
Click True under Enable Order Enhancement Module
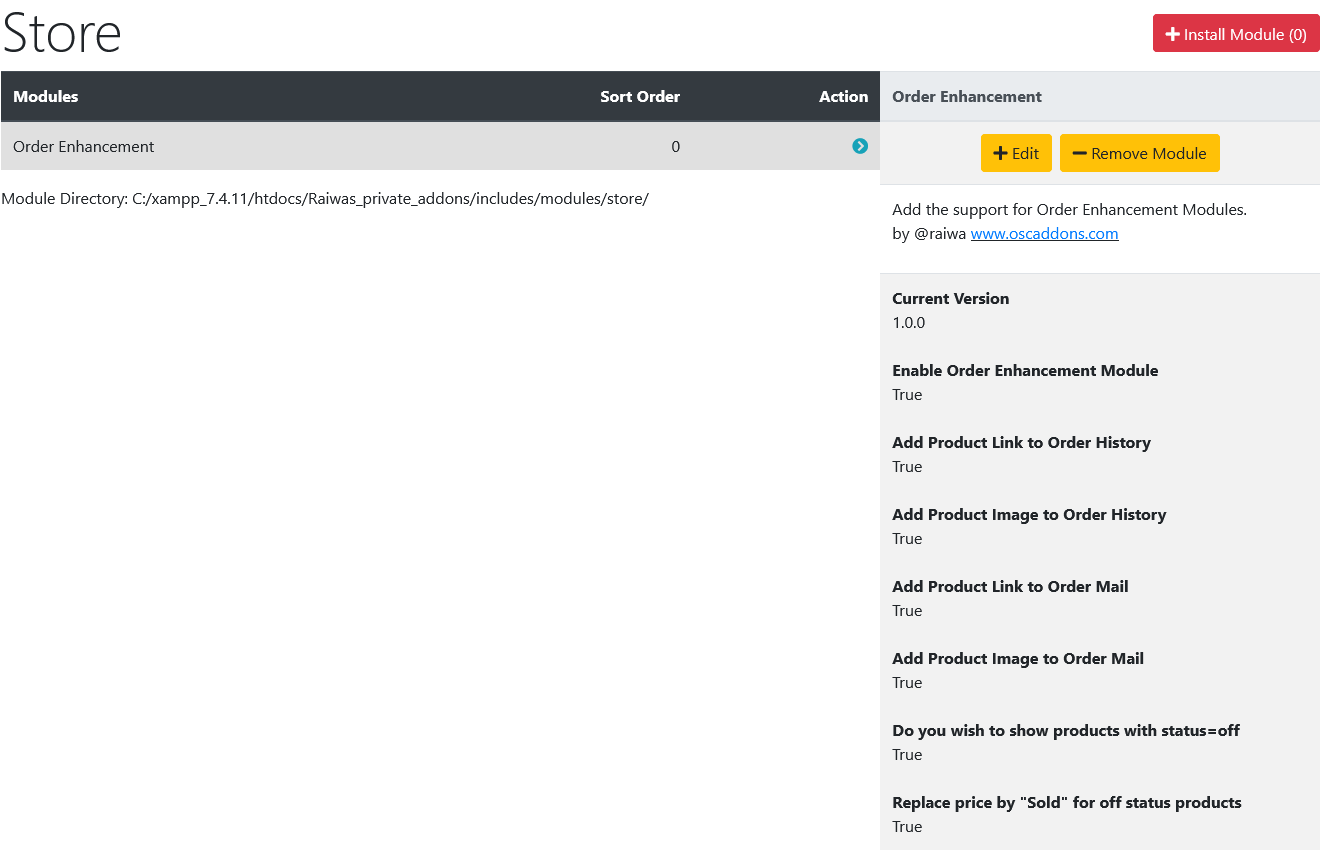point(907,395)
